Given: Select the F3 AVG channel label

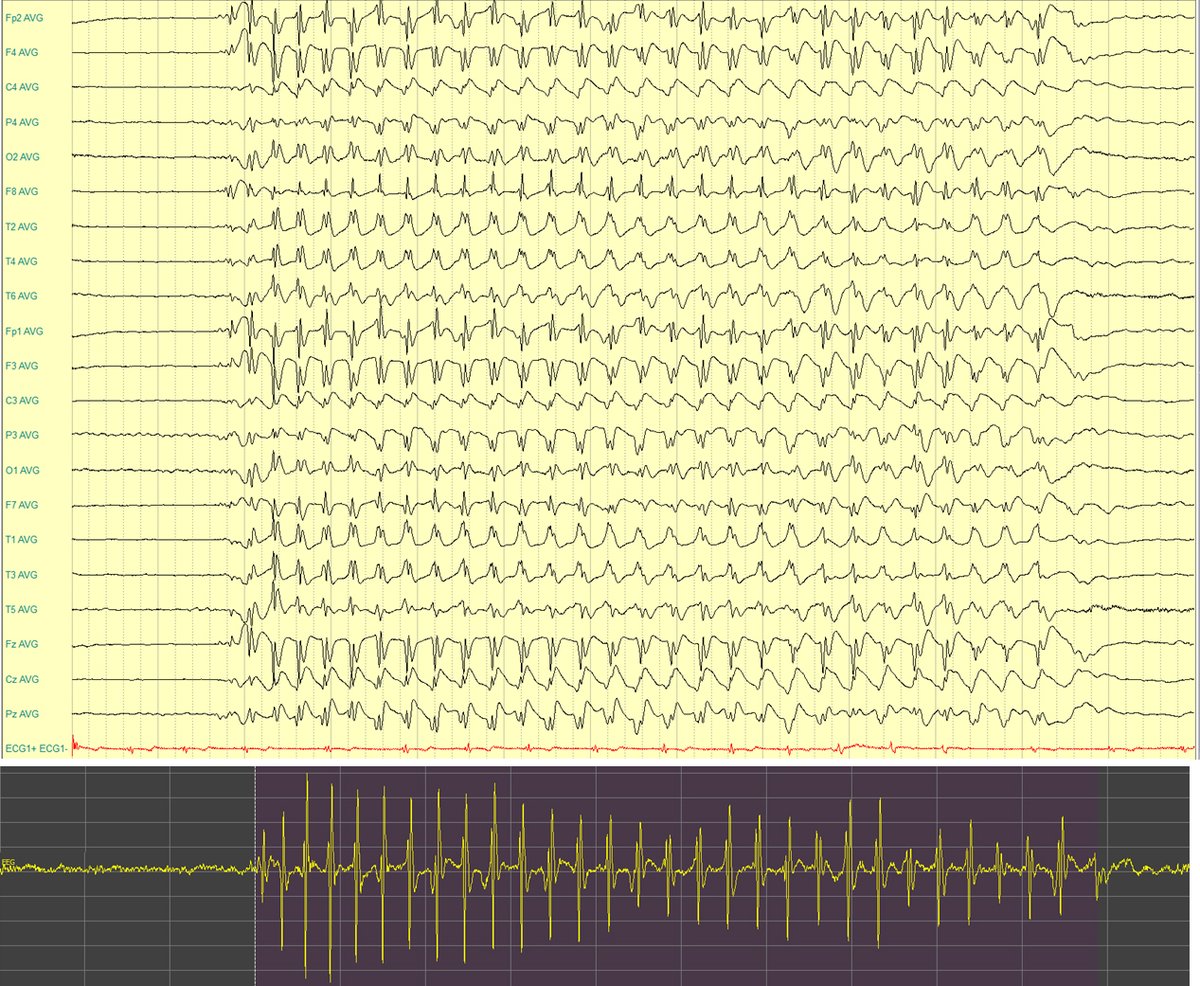Looking at the screenshot, I should click(22, 365).
